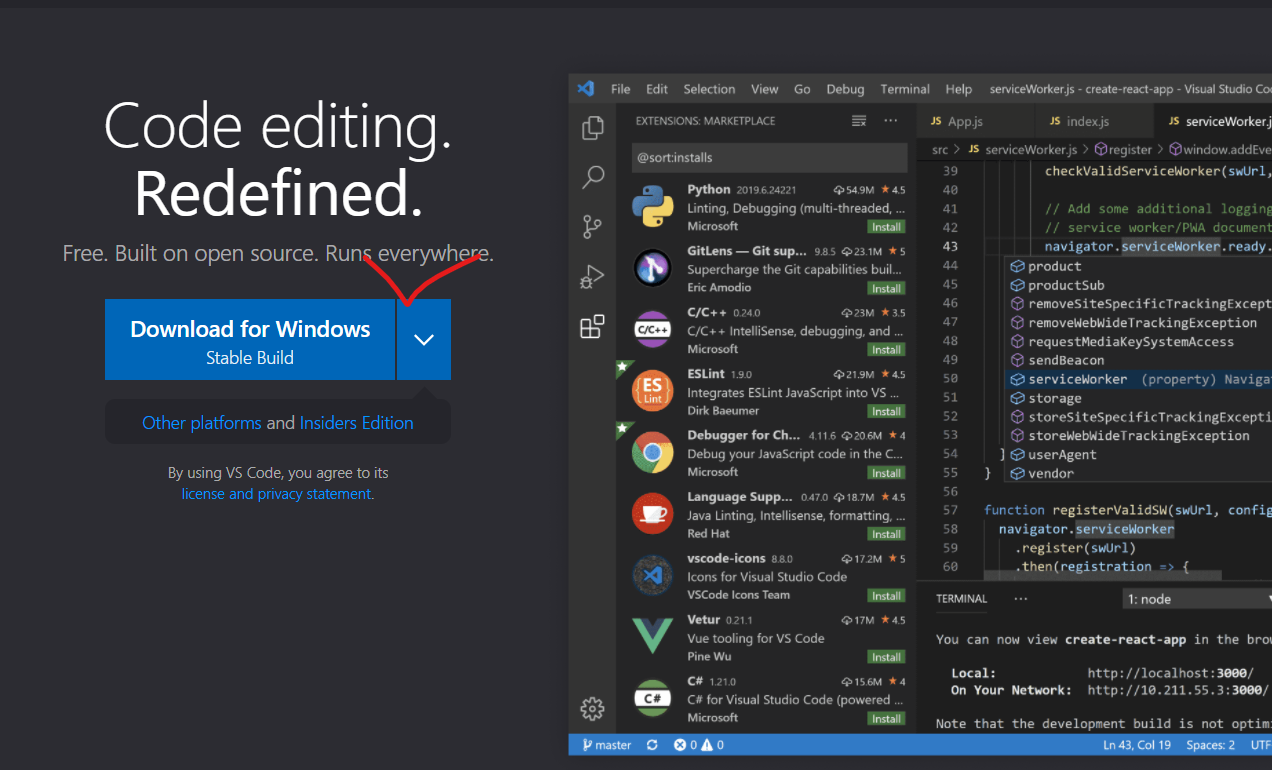
Task: Click the '@sort:installs' extensions search box
Action: tap(770, 157)
